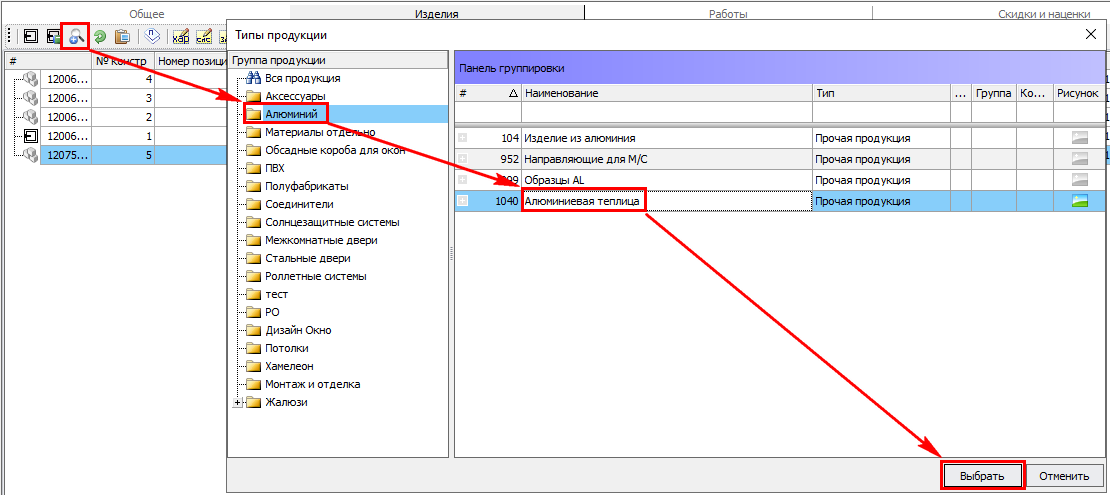Select the Роллетные системы group
The height and width of the screenshot is (495, 1110).
point(316,276)
